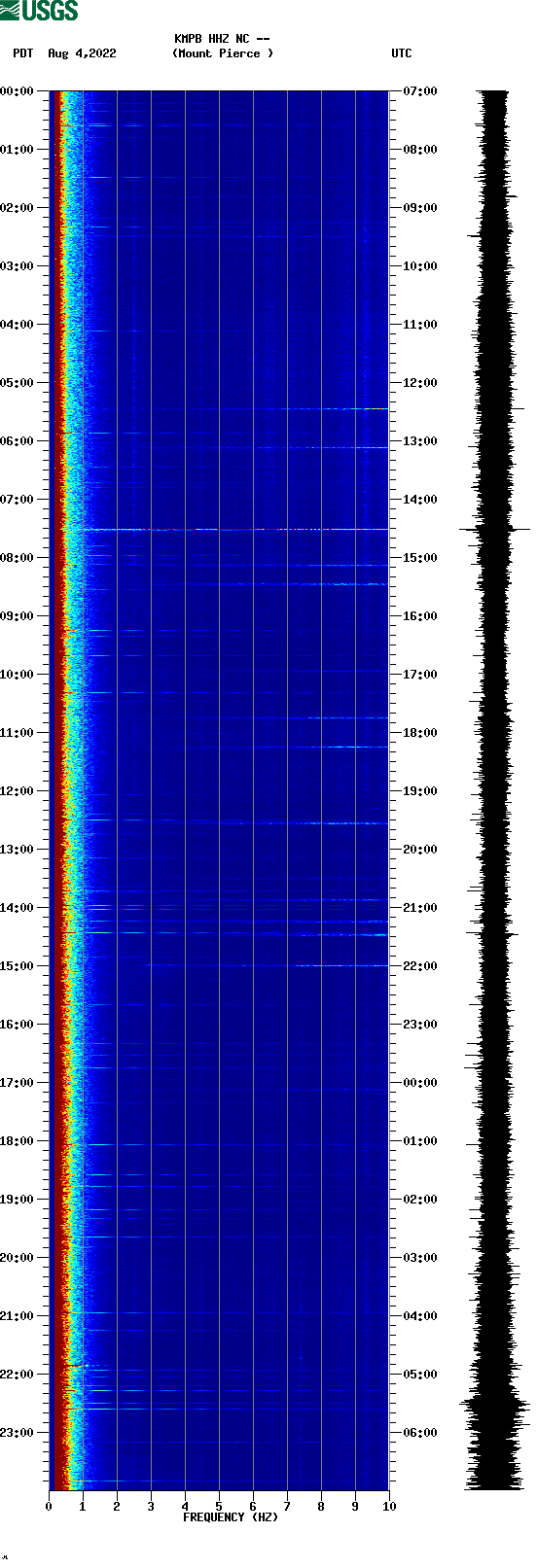Click the 09:00 PDT time label
Viewport: 537px width, 1568px height.
click(18, 616)
